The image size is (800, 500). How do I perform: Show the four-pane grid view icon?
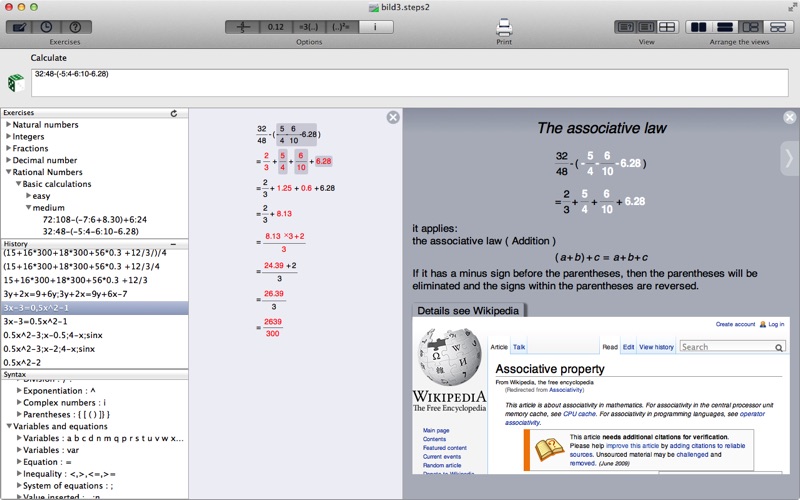click(667, 27)
